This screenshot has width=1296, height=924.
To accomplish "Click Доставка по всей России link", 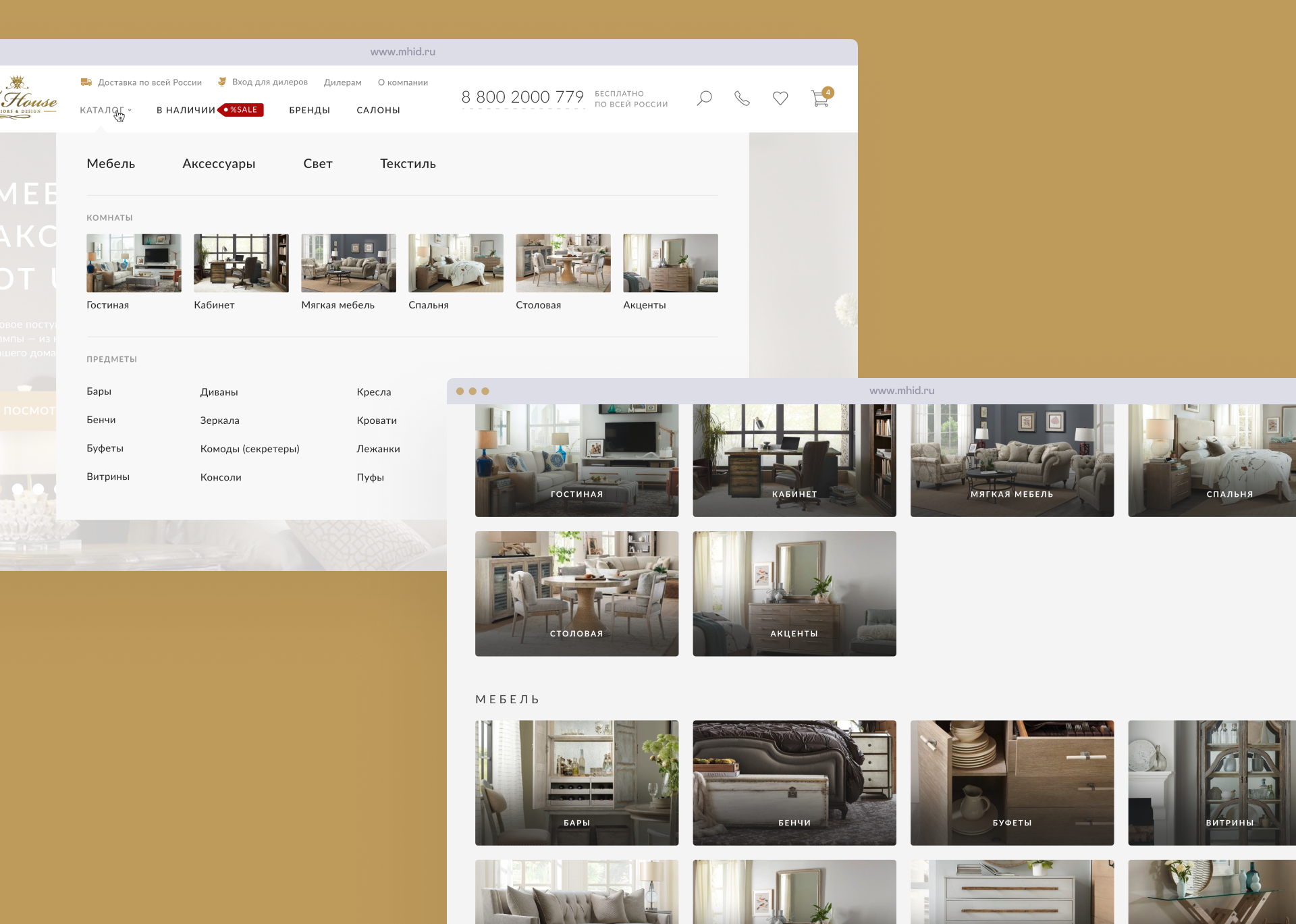I will click(150, 82).
